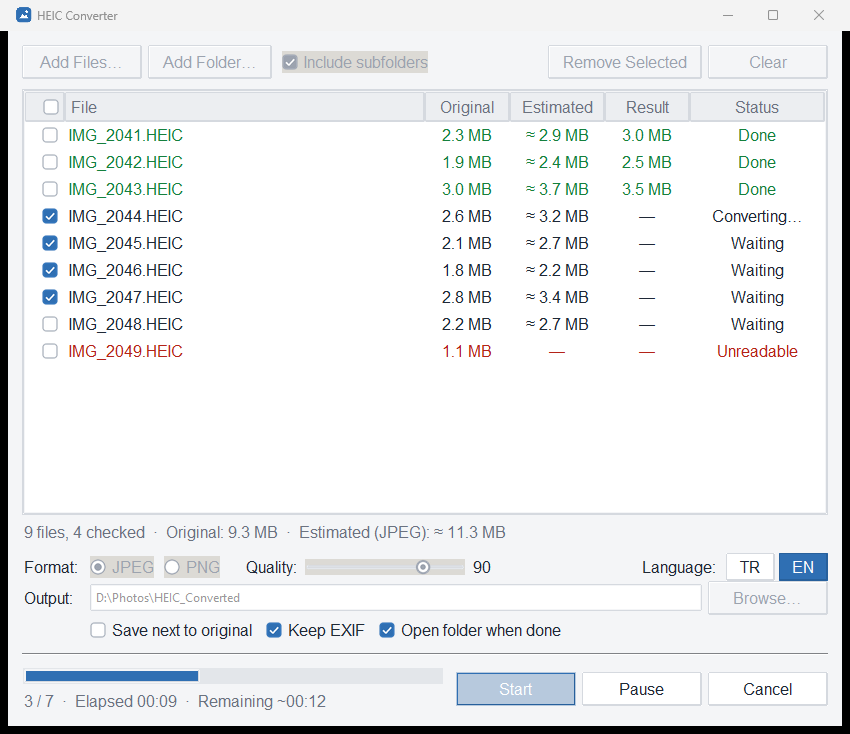Select the IMG_2042.HEIC file name
850x734 pixels.
(125, 162)
